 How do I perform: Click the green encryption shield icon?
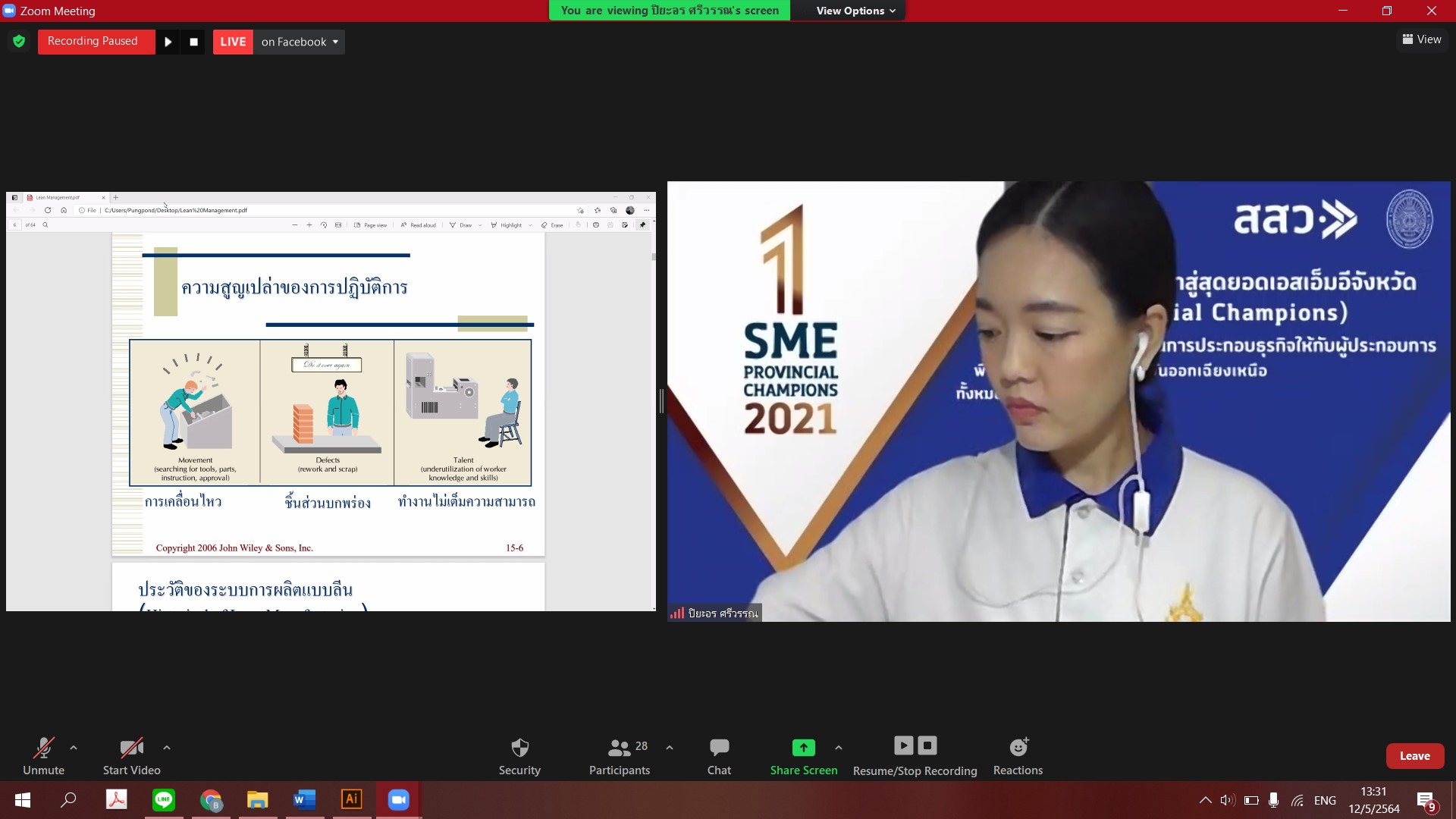tap(19, 42)
